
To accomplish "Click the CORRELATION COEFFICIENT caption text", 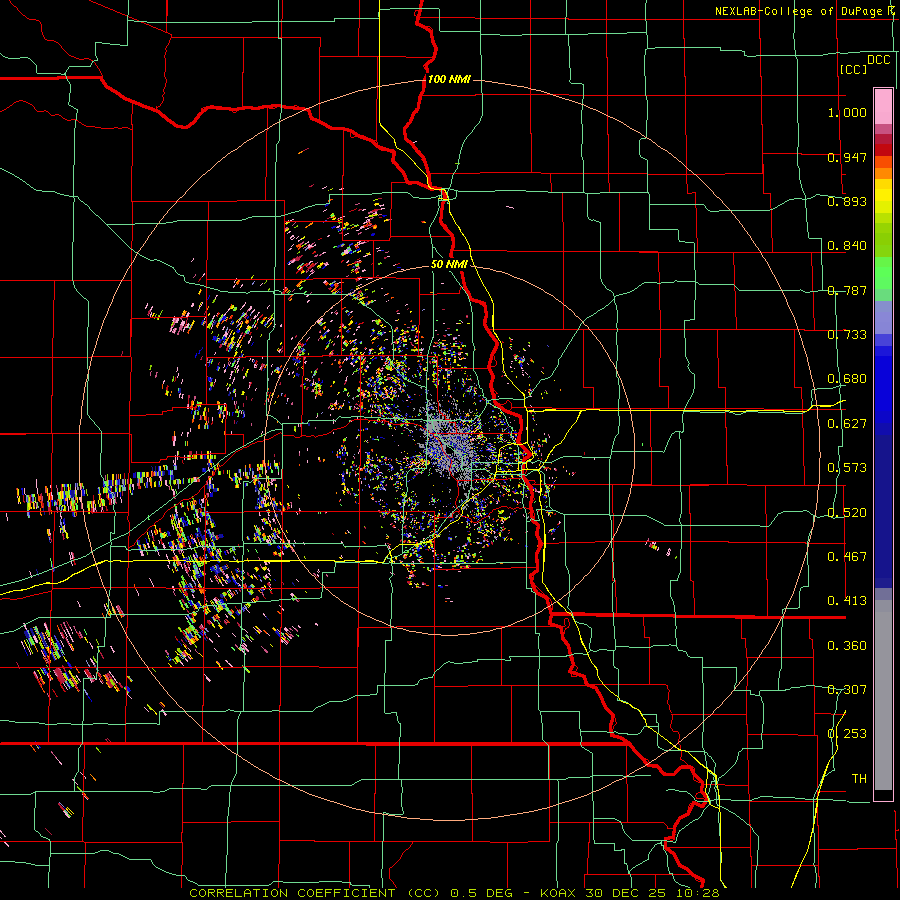I will pos(292,893).
